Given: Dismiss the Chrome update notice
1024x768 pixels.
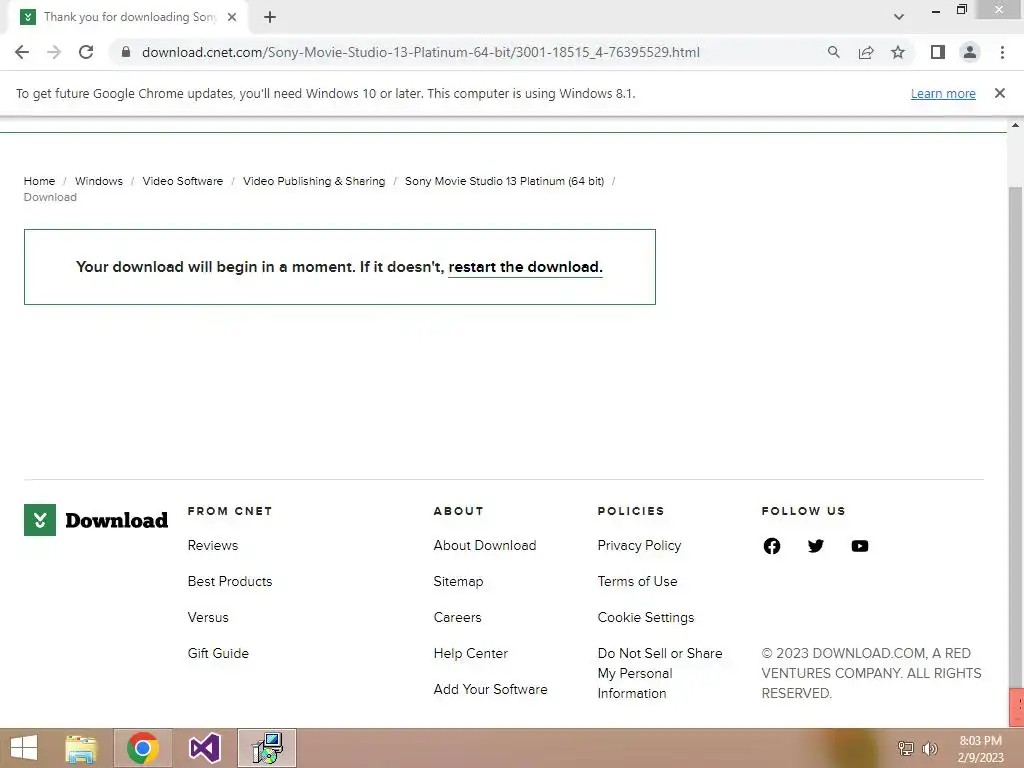Looking at the screenshot, I should pos(1000,93).
